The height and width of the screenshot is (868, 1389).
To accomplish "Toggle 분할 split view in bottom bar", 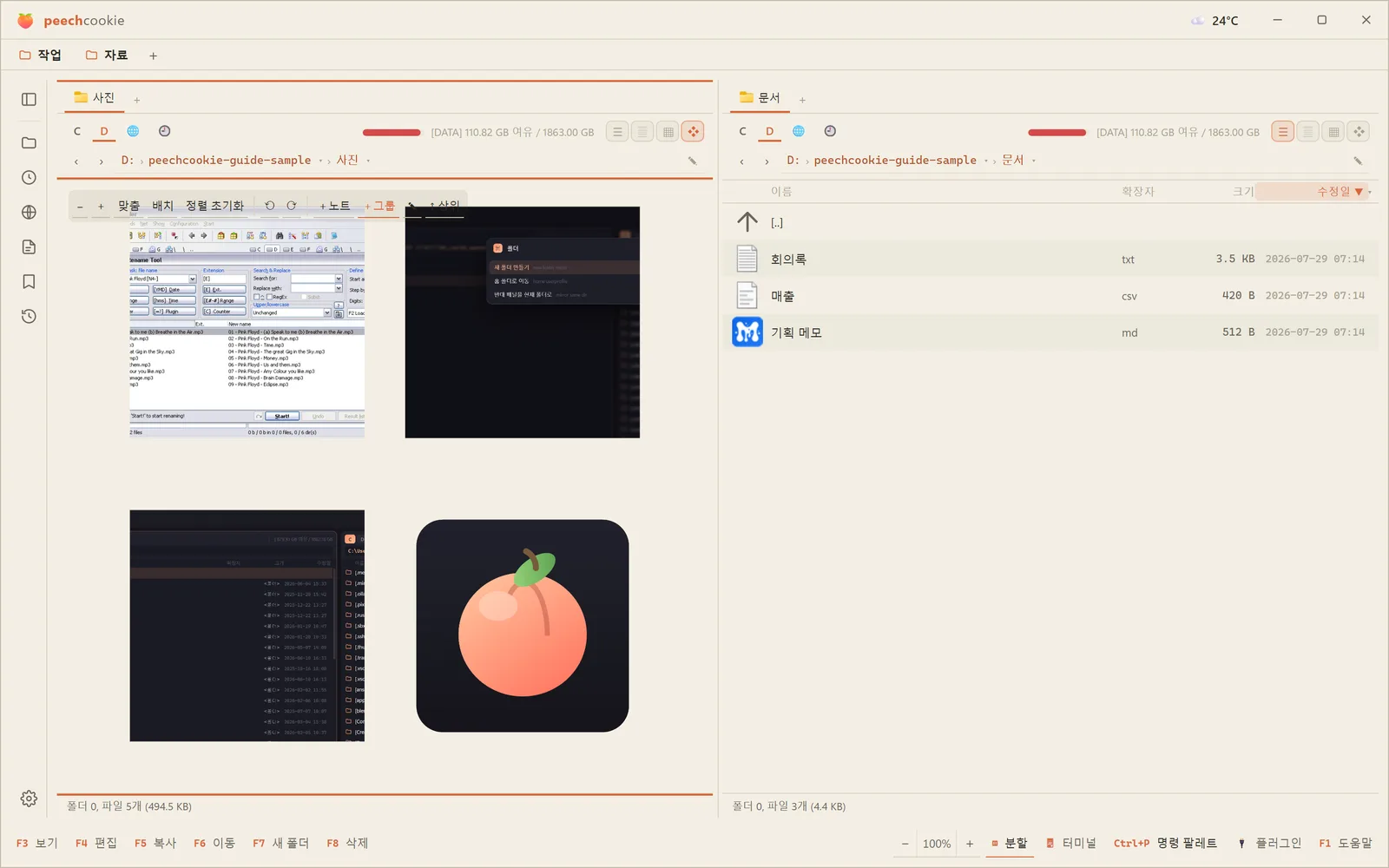I will coord(1009,843).
